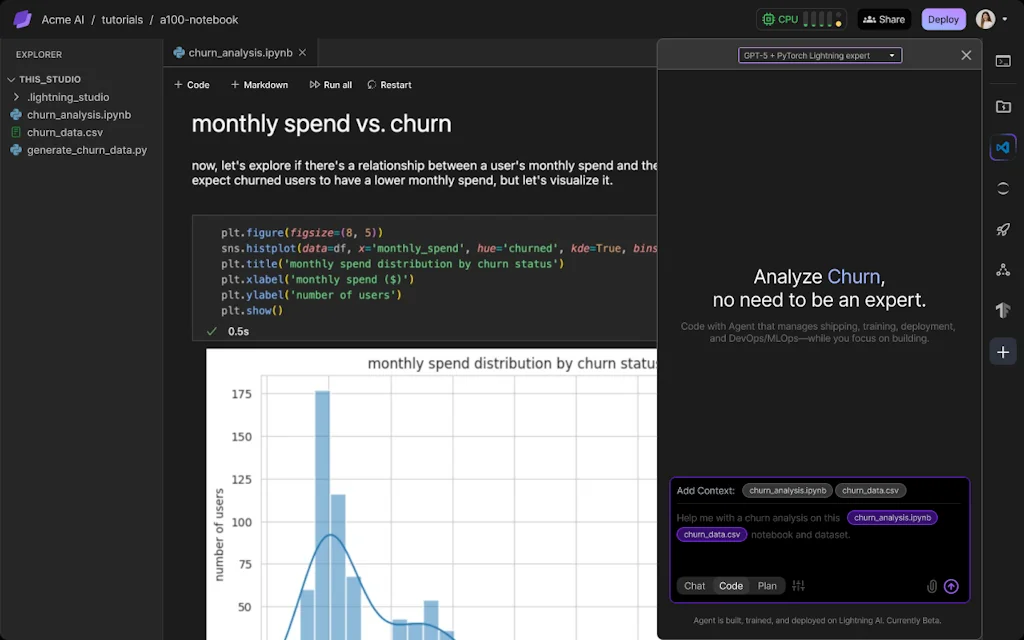Launch the rocket deployment icon in right sidebar
Viewport: 1024px width, 640px height.
pos(1003,229)
